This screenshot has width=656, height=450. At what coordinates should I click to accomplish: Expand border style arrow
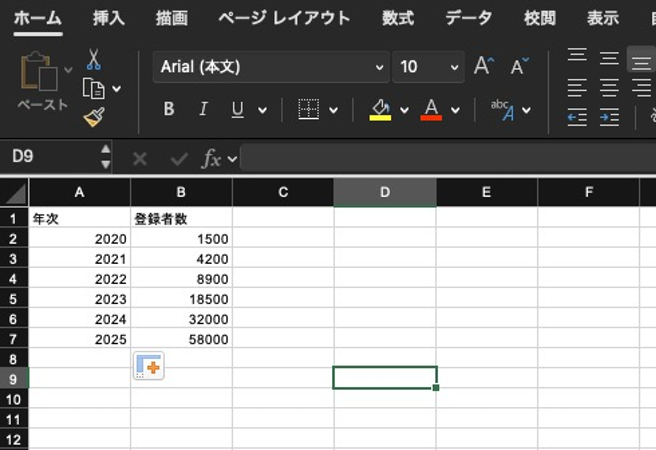tap(333, 110)
